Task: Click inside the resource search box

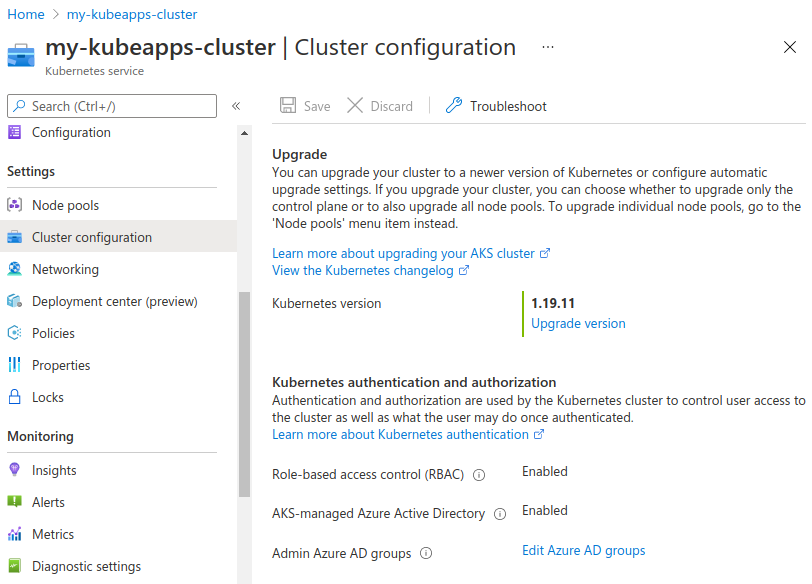Action: click(x=110, y=106)
